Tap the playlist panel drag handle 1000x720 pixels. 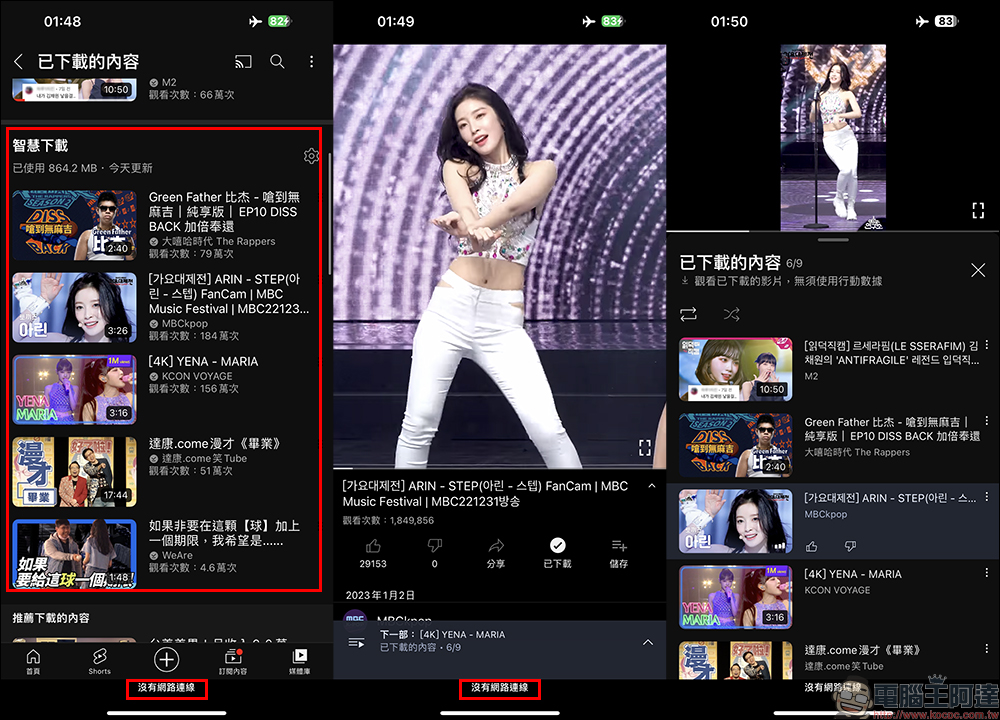(x=833, y=240)
